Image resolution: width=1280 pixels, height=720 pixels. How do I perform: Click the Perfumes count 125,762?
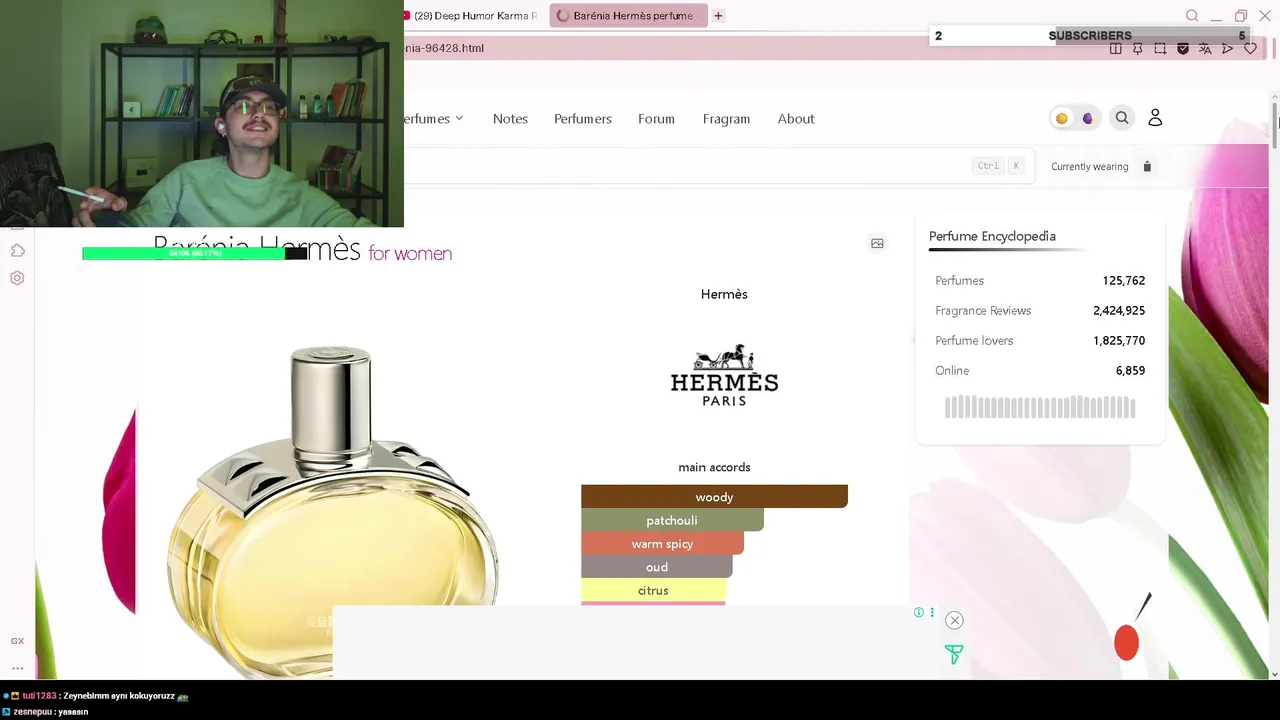[x=1123, y=281]
